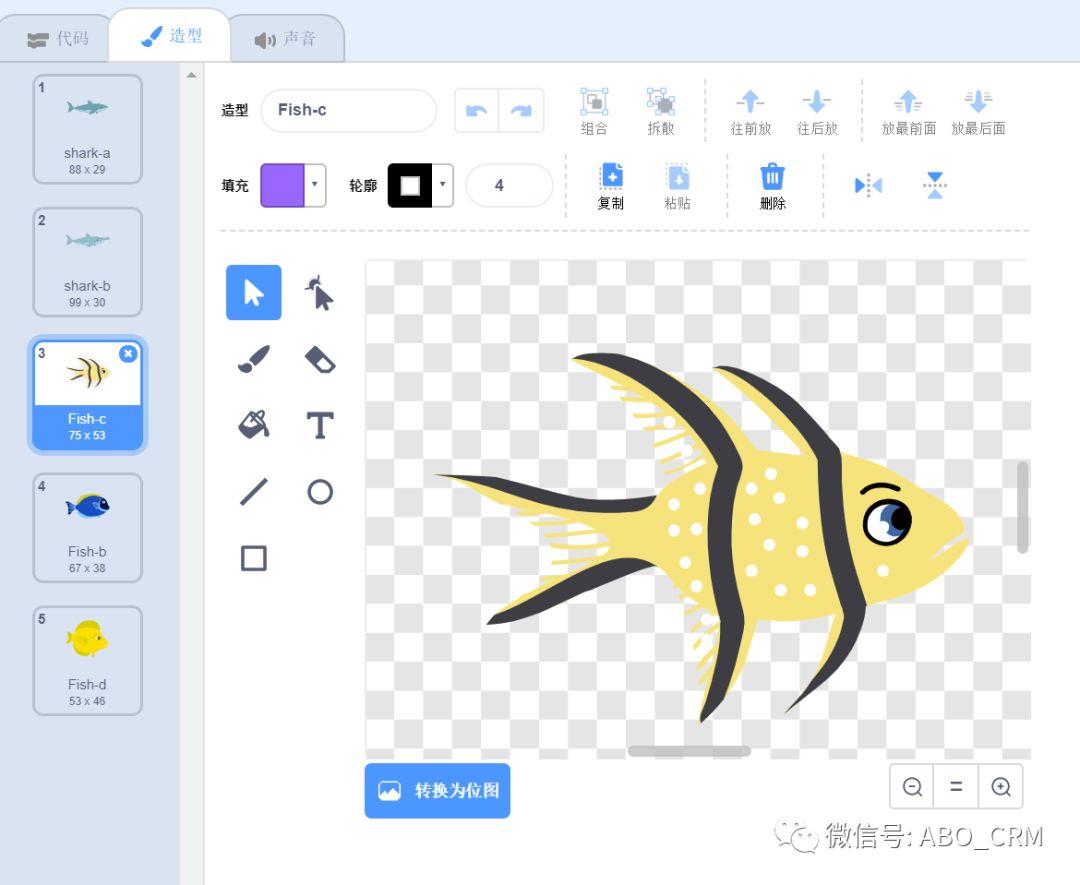The width and height of the screenshot is (1080, 885).
Task: Click the outline width field showing 4
Action: tap(509, 185)
